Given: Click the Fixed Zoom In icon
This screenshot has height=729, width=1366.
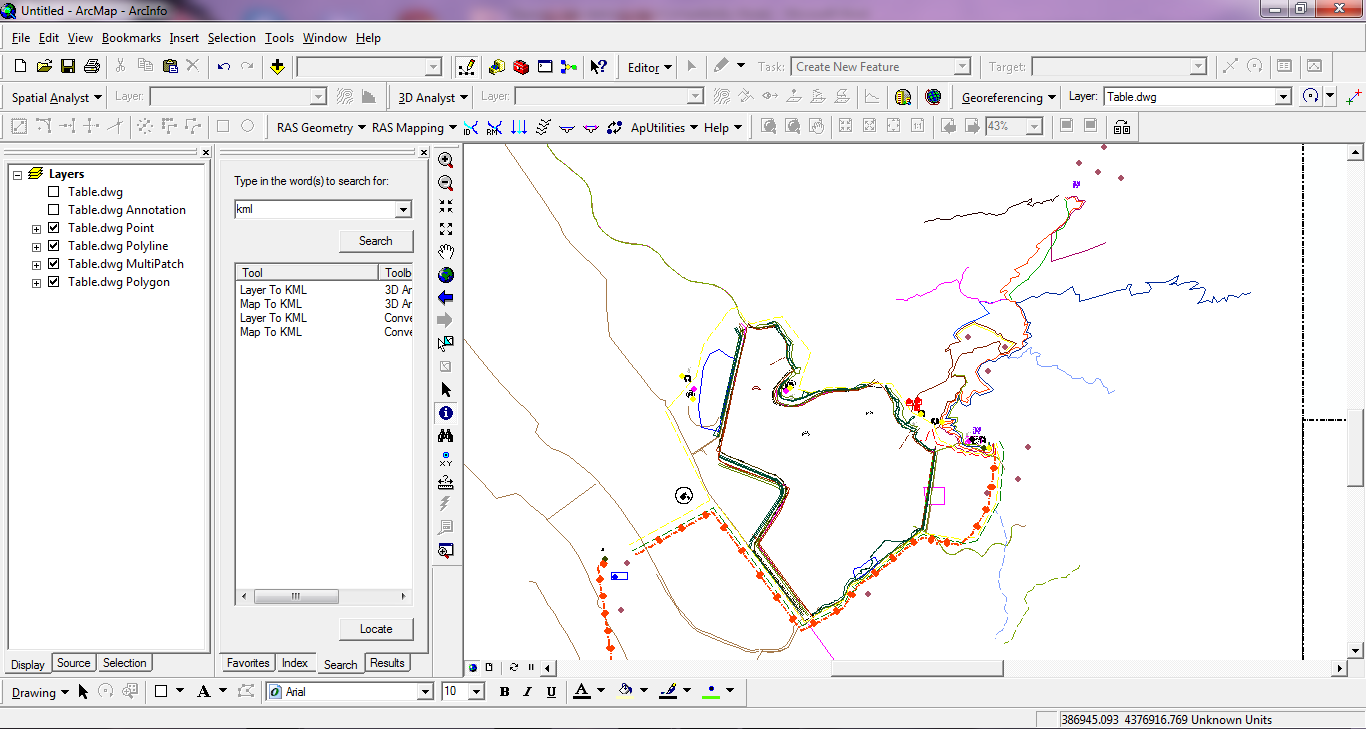Looking at the screenshot, I should 446,206.
